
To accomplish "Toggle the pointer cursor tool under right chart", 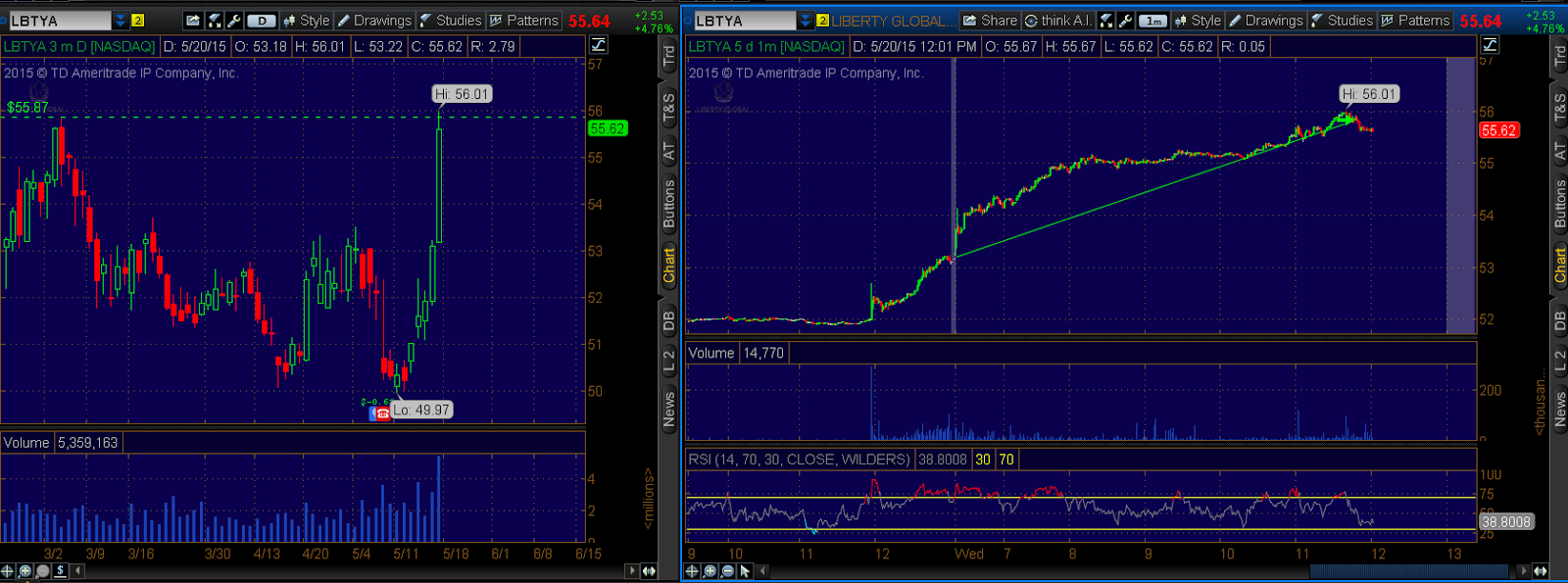I will click(x=745, y=570).
